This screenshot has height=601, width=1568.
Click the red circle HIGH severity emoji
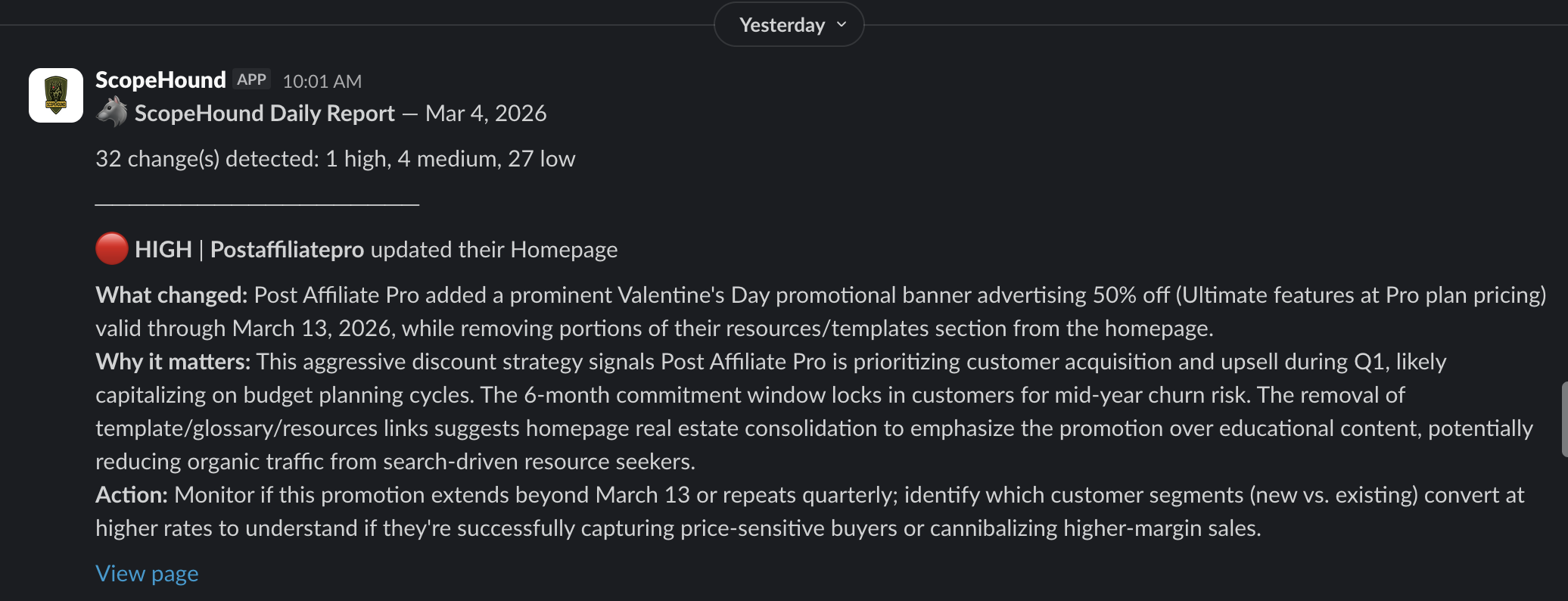(112, 249)
